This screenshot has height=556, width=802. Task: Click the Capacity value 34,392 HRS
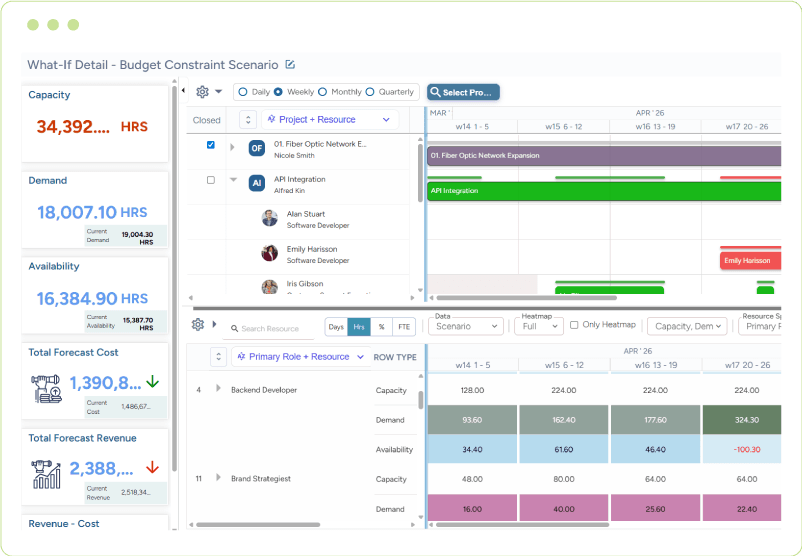[x=92, y=126]
